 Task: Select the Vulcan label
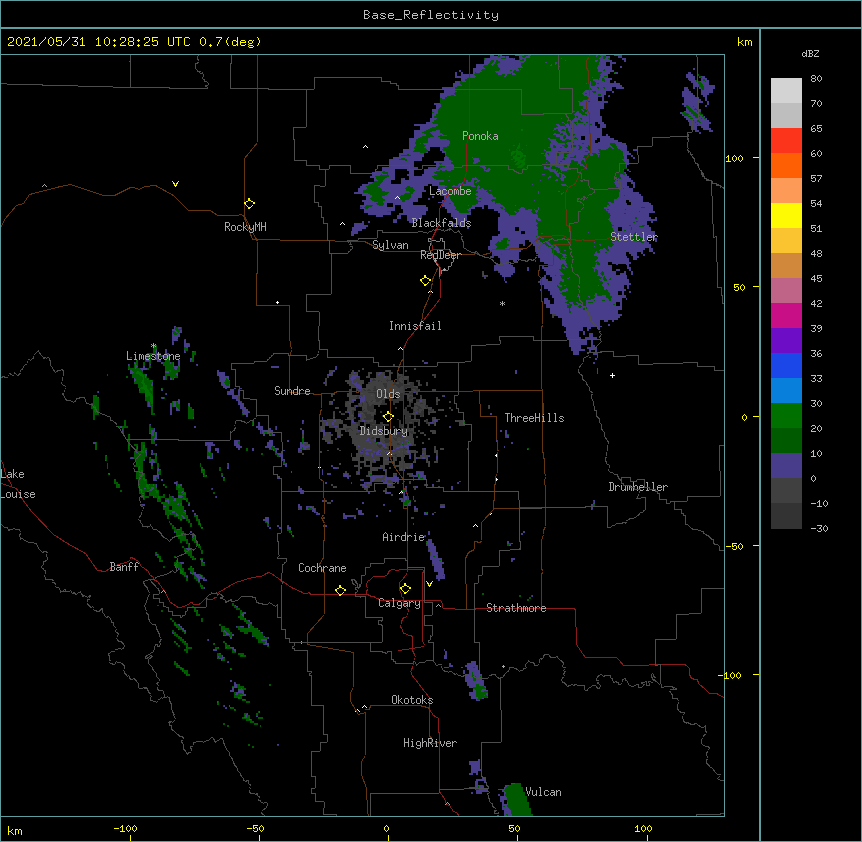543,792
